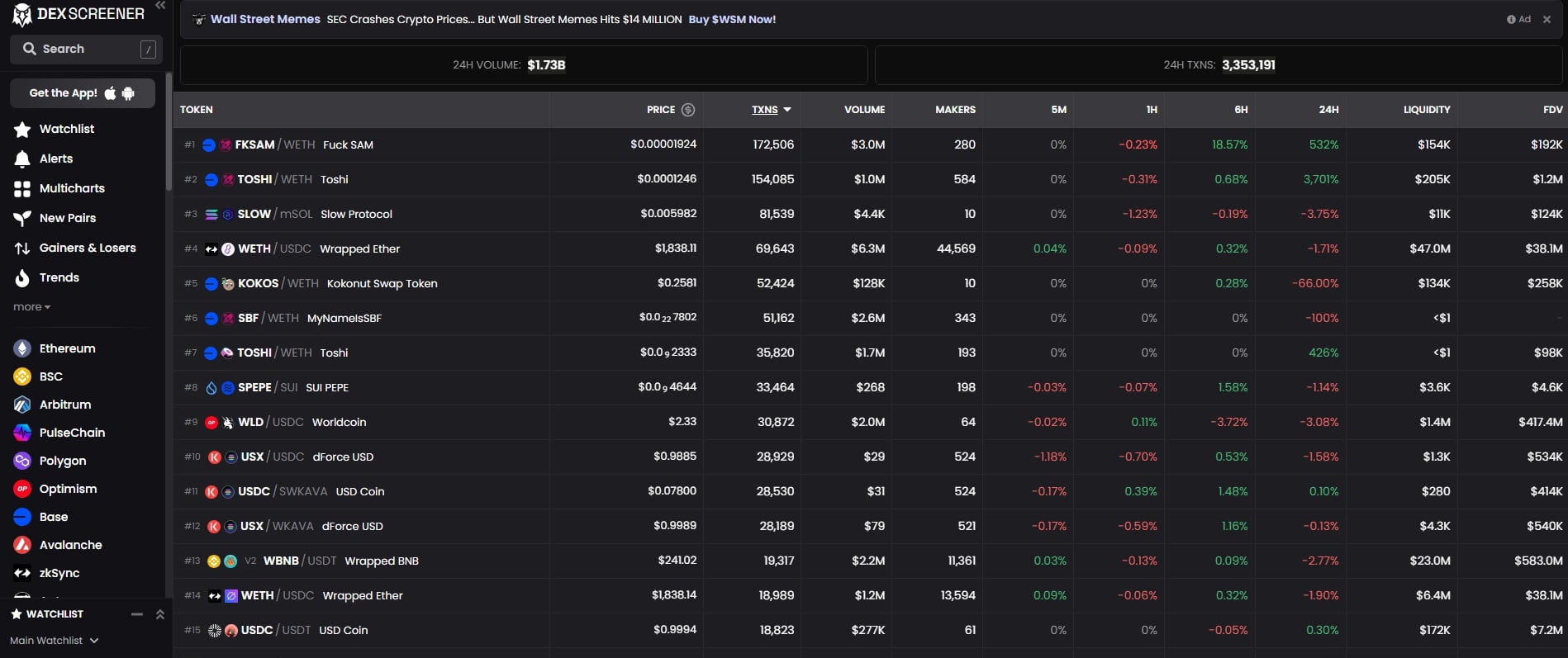Screen dimensions: 1568x658
Task: Open the Wall Street Memes link
Action: pos(265,19)
